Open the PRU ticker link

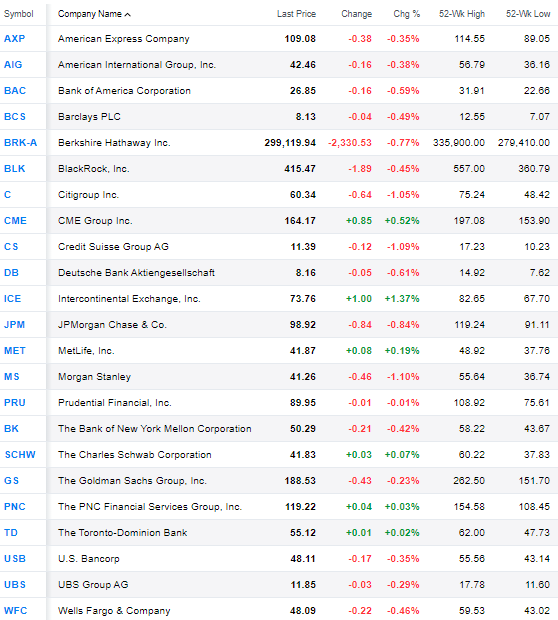coord(15,403)
